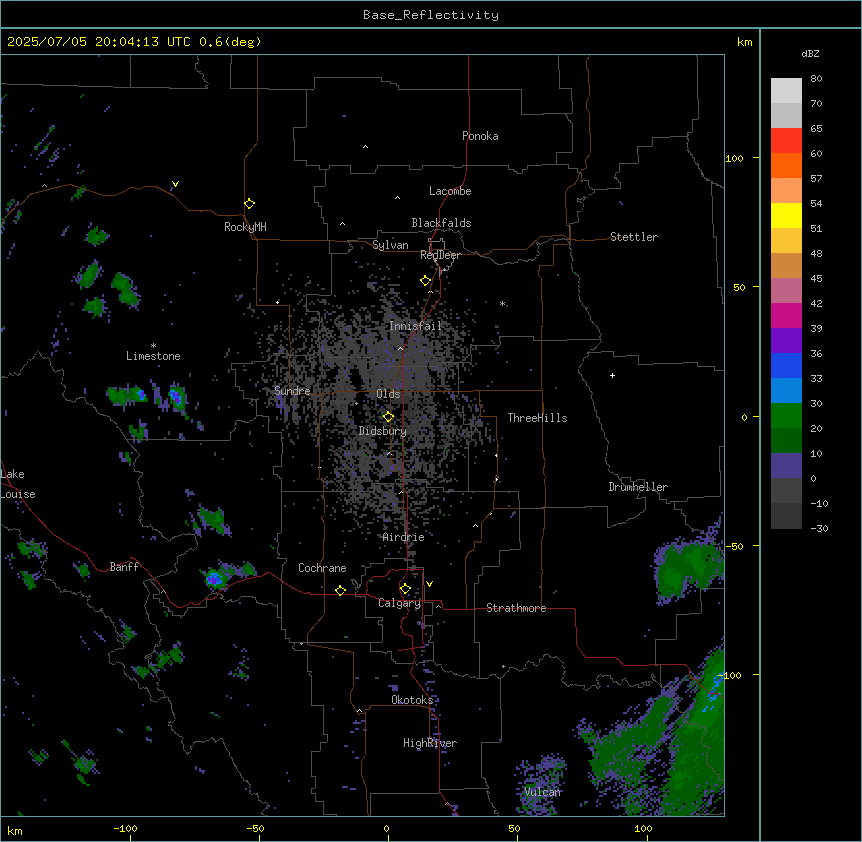The width and height of the screenshot is (862, 842).
Task: Pick the orange legend swatch below 60
Action: (x=786, y=165)
